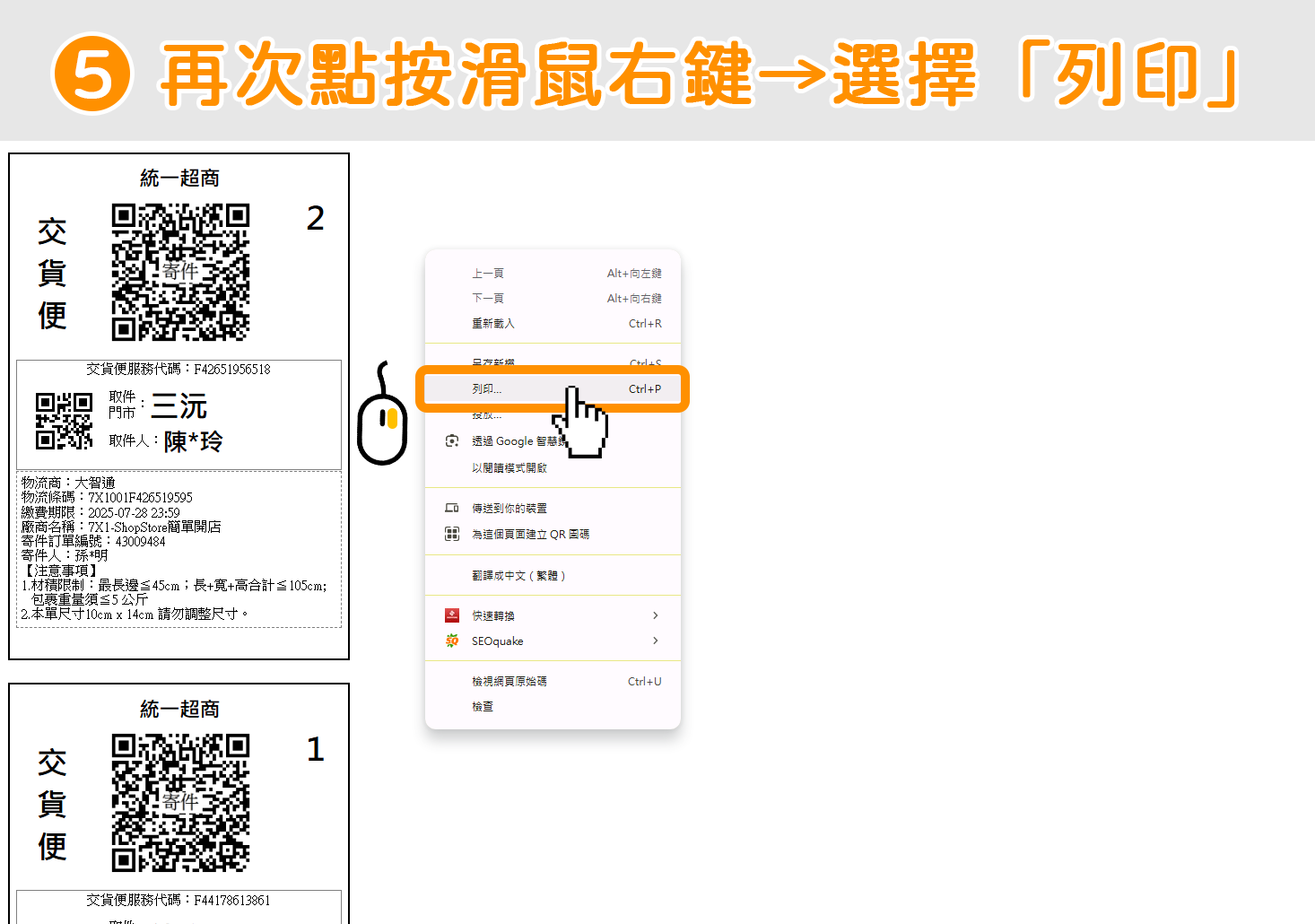Select 檢視網頁原始碼
1315x924 pixels.
pyautogui.click(x=552, y=682)
